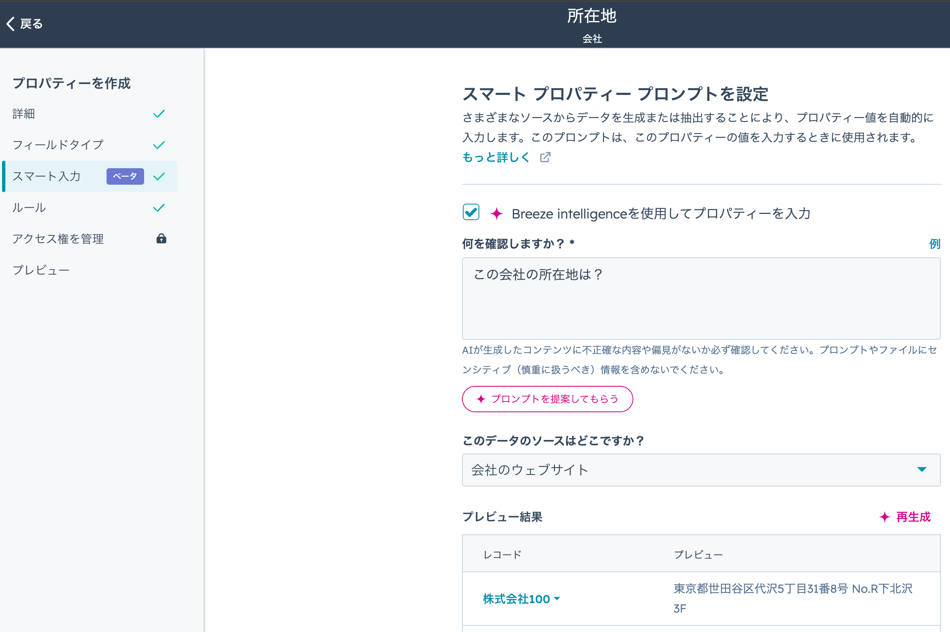Open the 会社のウェブサイト data source dropdown

690,470
